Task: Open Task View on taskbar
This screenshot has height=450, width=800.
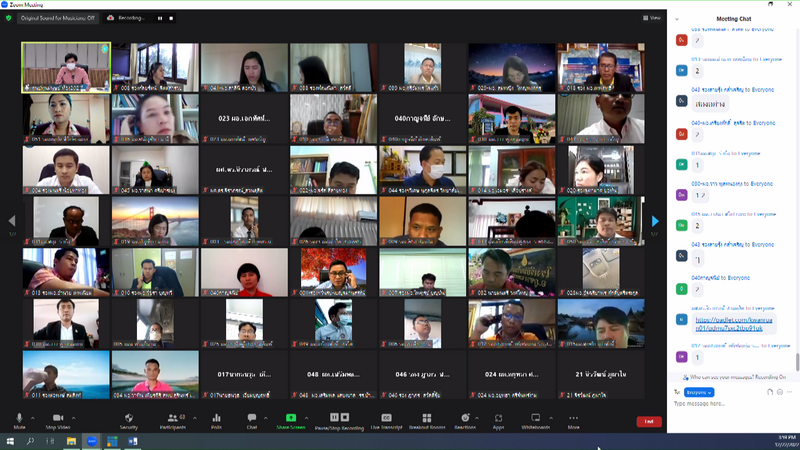Action: click(x=50, y=441)
